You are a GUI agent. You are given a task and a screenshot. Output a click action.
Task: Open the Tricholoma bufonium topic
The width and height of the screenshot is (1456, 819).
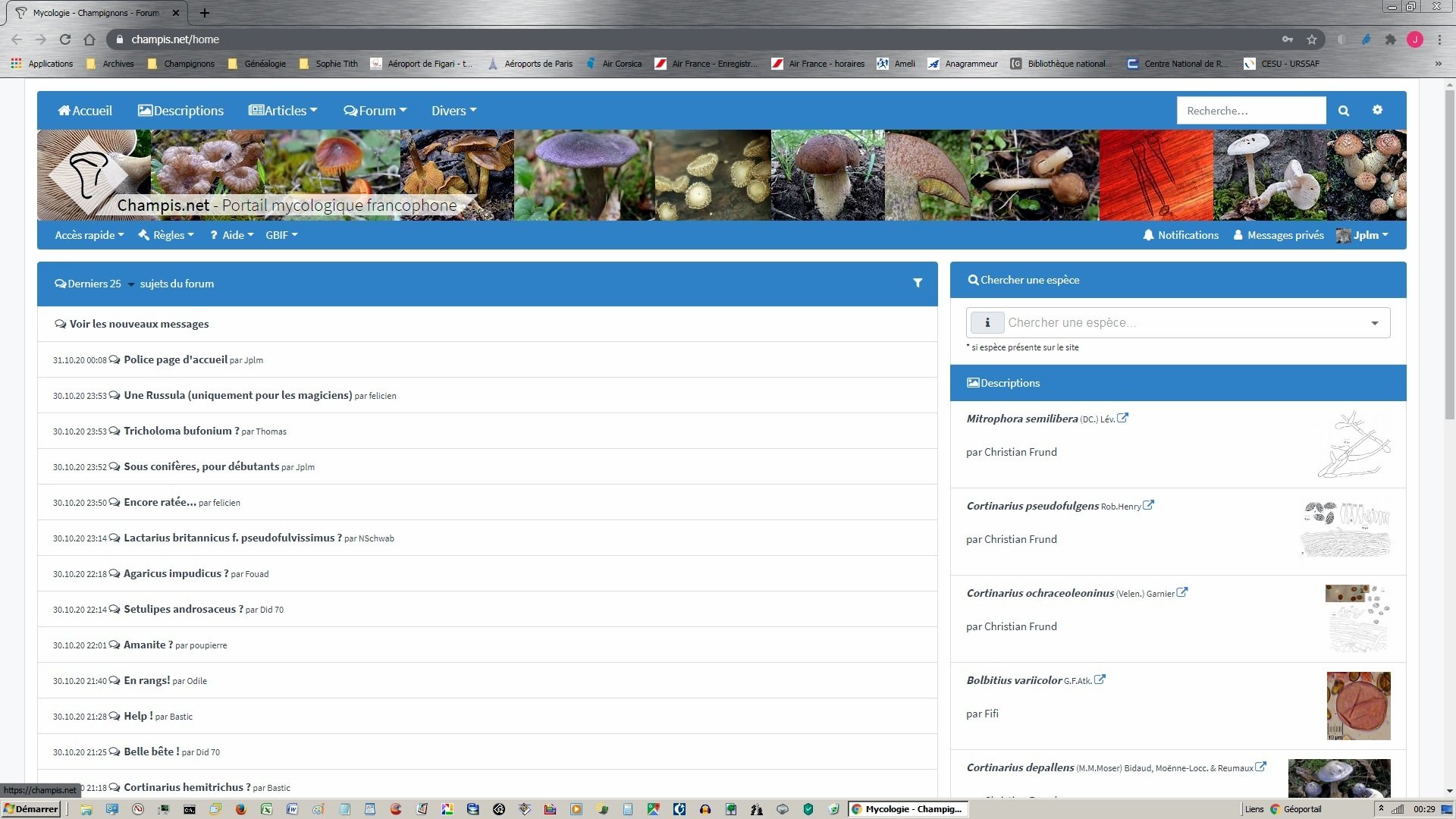point(180,431)
